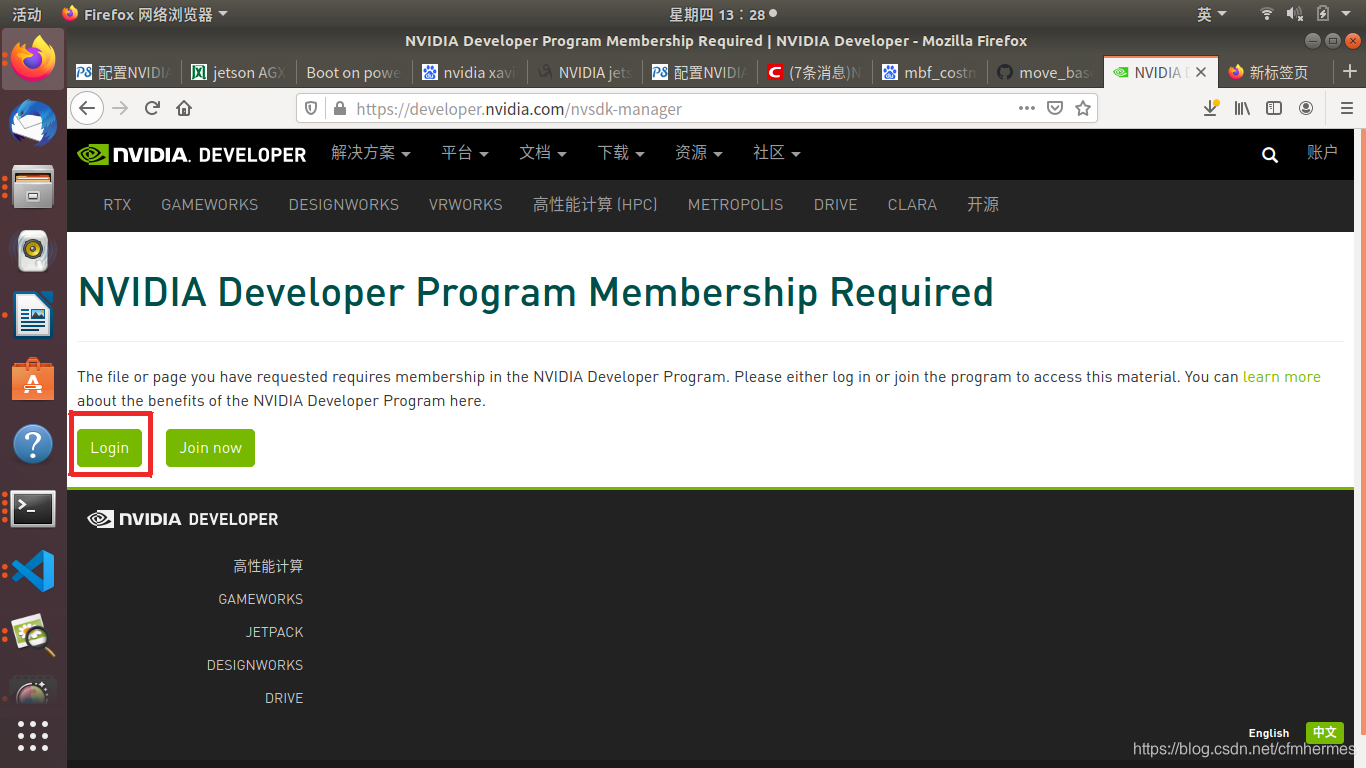Expand the 文档 dropdown menu
This screenshot has width=1366, height=768.
coord(543,153)
